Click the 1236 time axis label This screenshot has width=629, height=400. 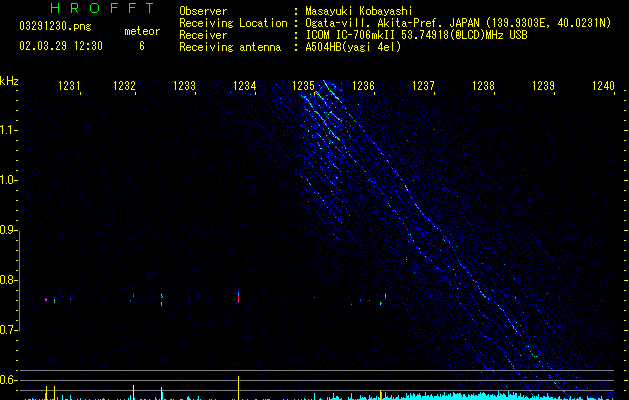click(x=363, y=86)
